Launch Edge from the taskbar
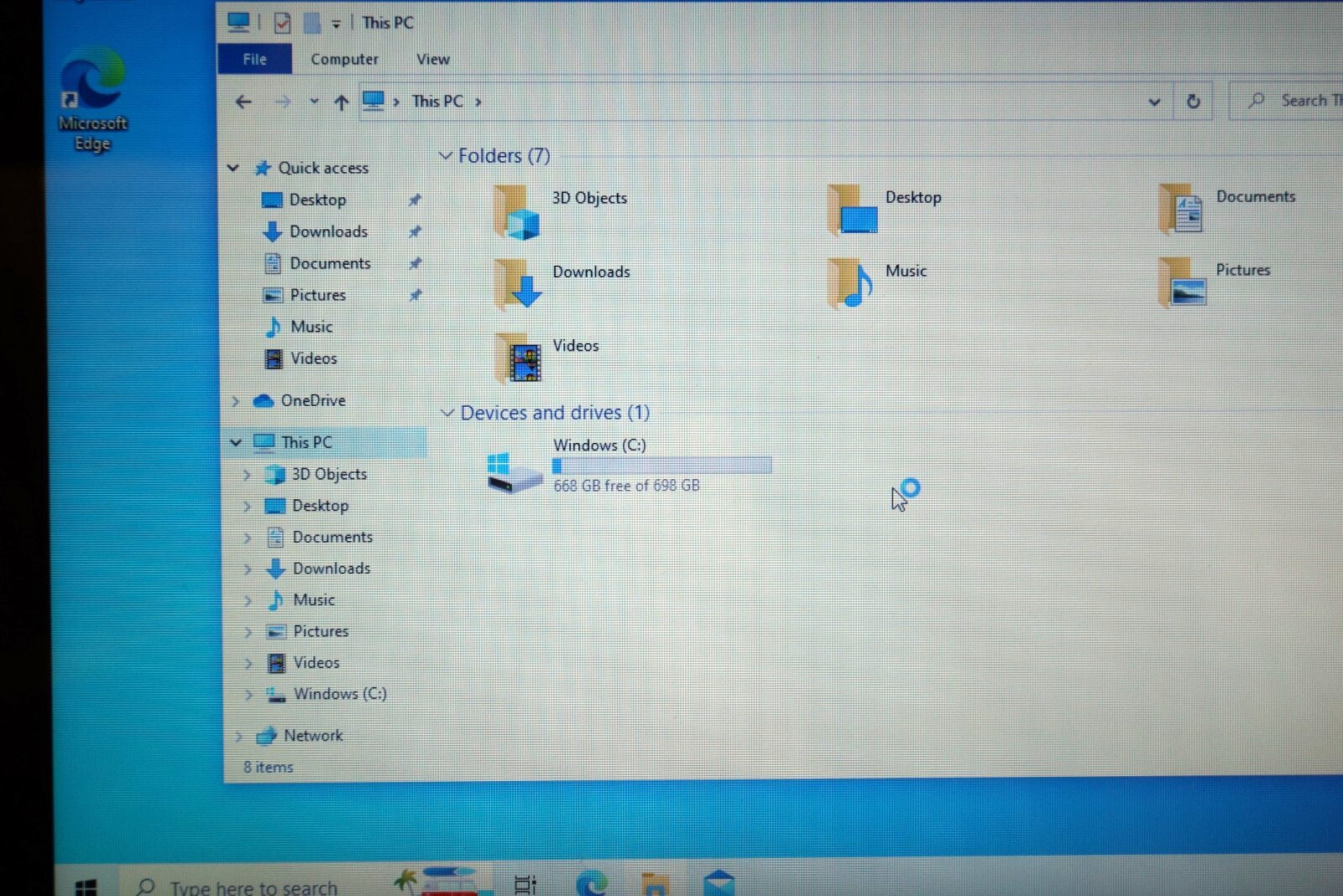 click(x=592, y=883)
